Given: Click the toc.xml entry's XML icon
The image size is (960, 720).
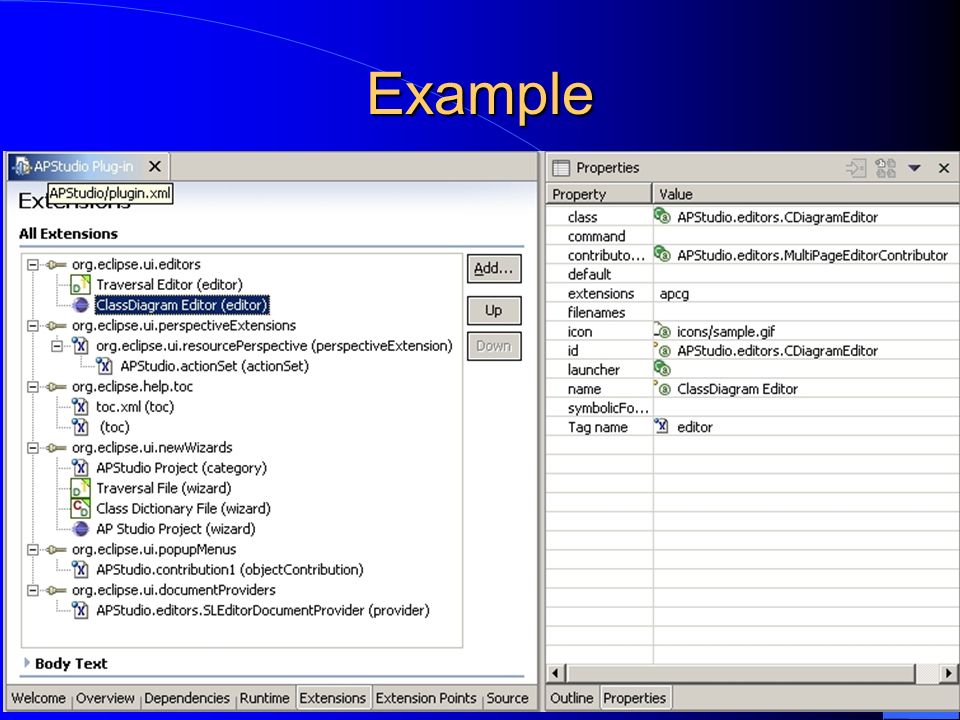Looking at the screenshot, I should point(80,407).
